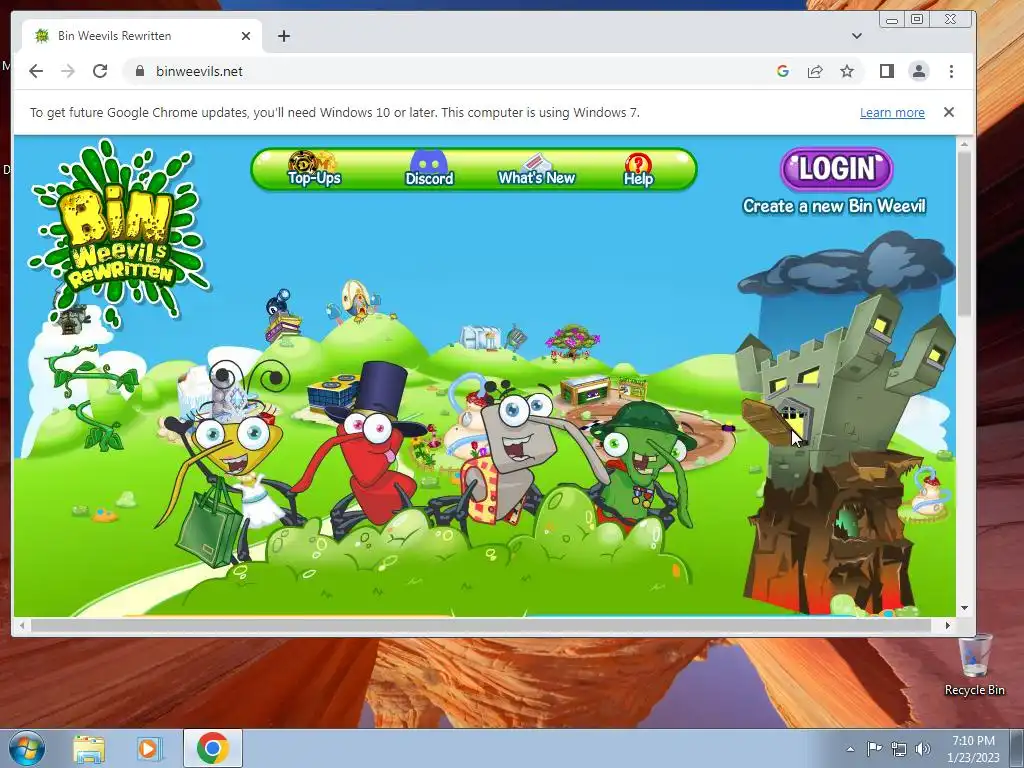Click the volume speaker tray icon

point(923,749)
